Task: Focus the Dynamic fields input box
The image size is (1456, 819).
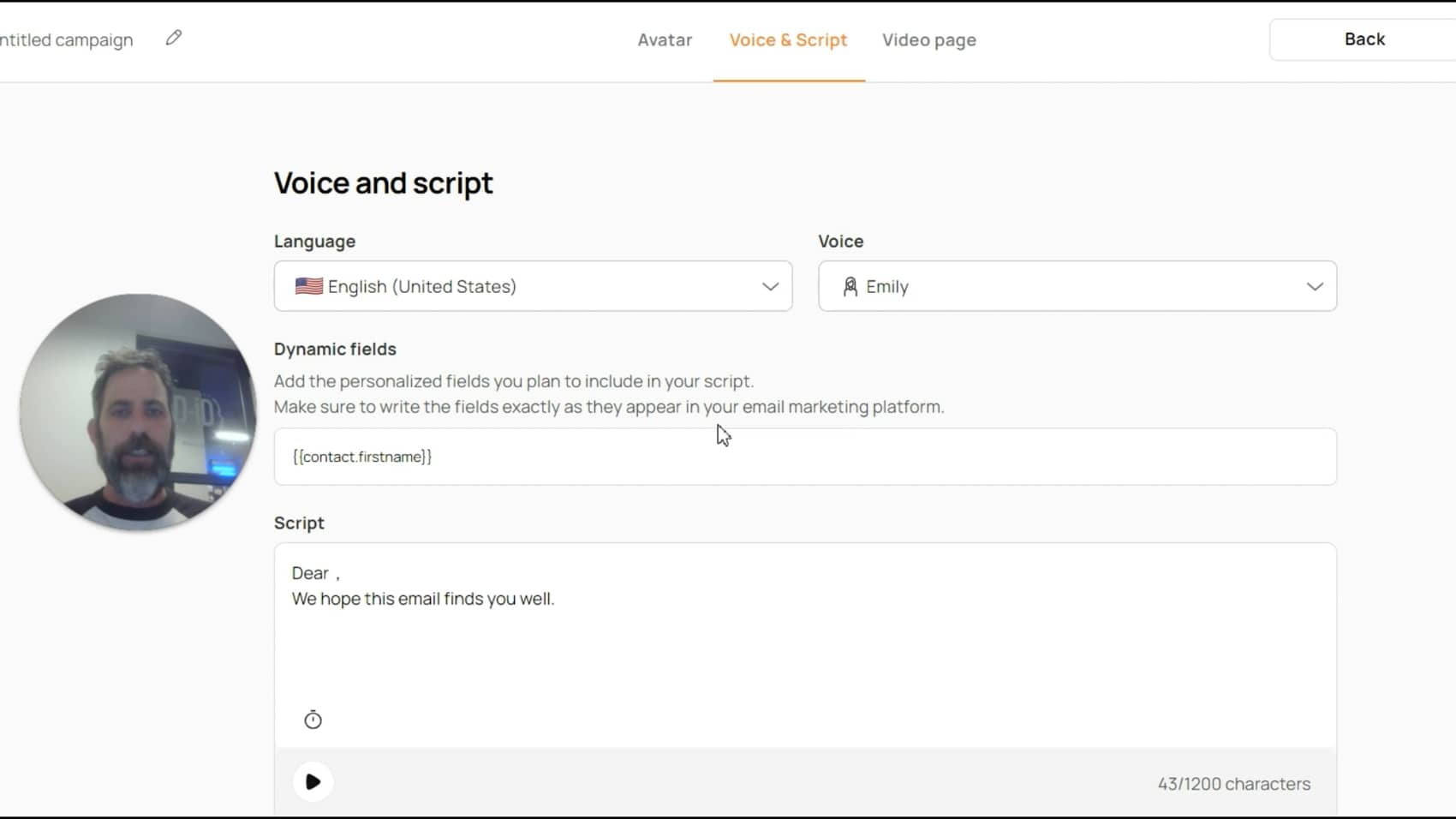Action: point(805,457)
